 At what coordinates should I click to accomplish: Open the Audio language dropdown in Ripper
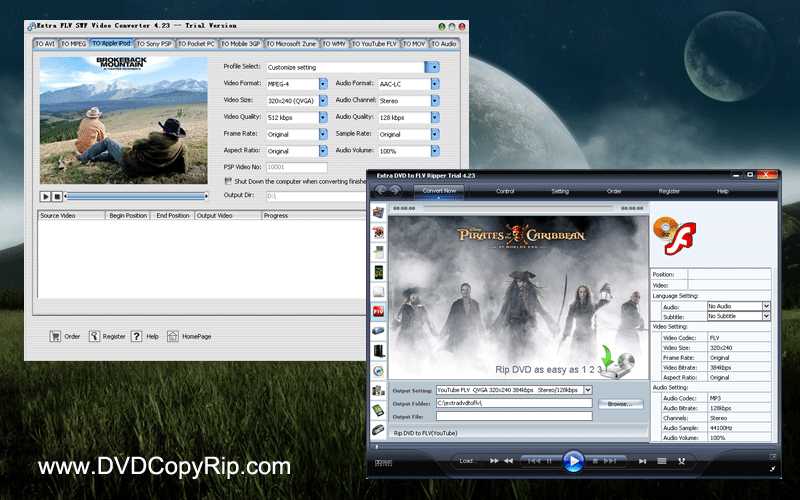click(766, 306)
